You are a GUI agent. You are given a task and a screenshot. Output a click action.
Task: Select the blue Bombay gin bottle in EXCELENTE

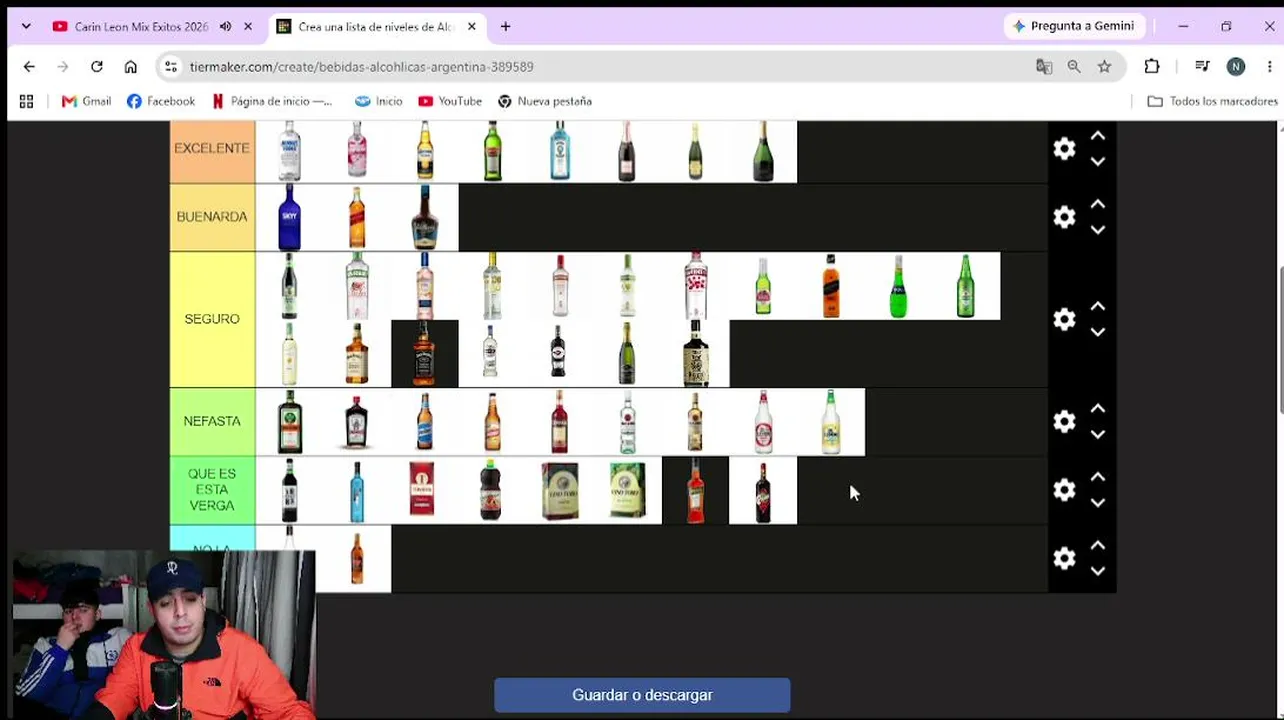[x=560, y=150]
